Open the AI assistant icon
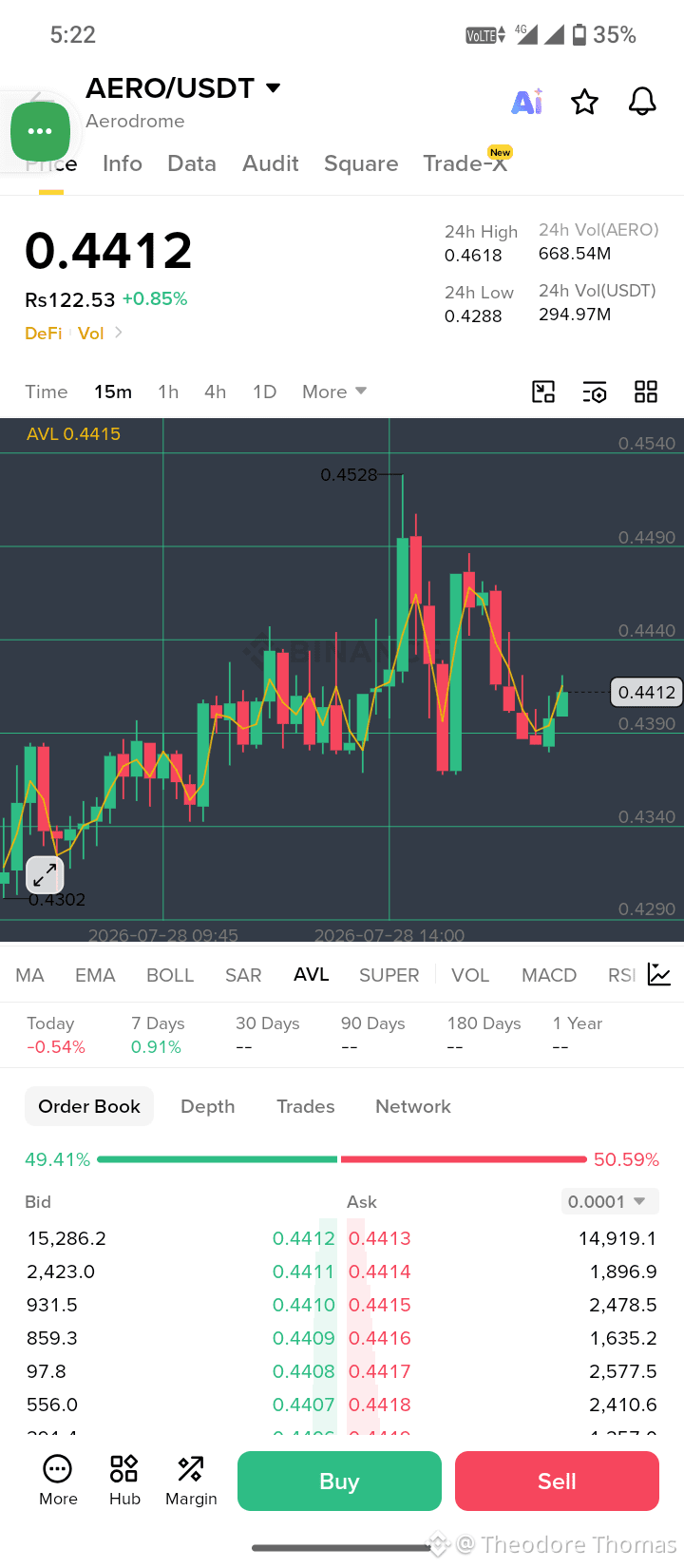684x1568 pixels. click(x=527, y=102)
